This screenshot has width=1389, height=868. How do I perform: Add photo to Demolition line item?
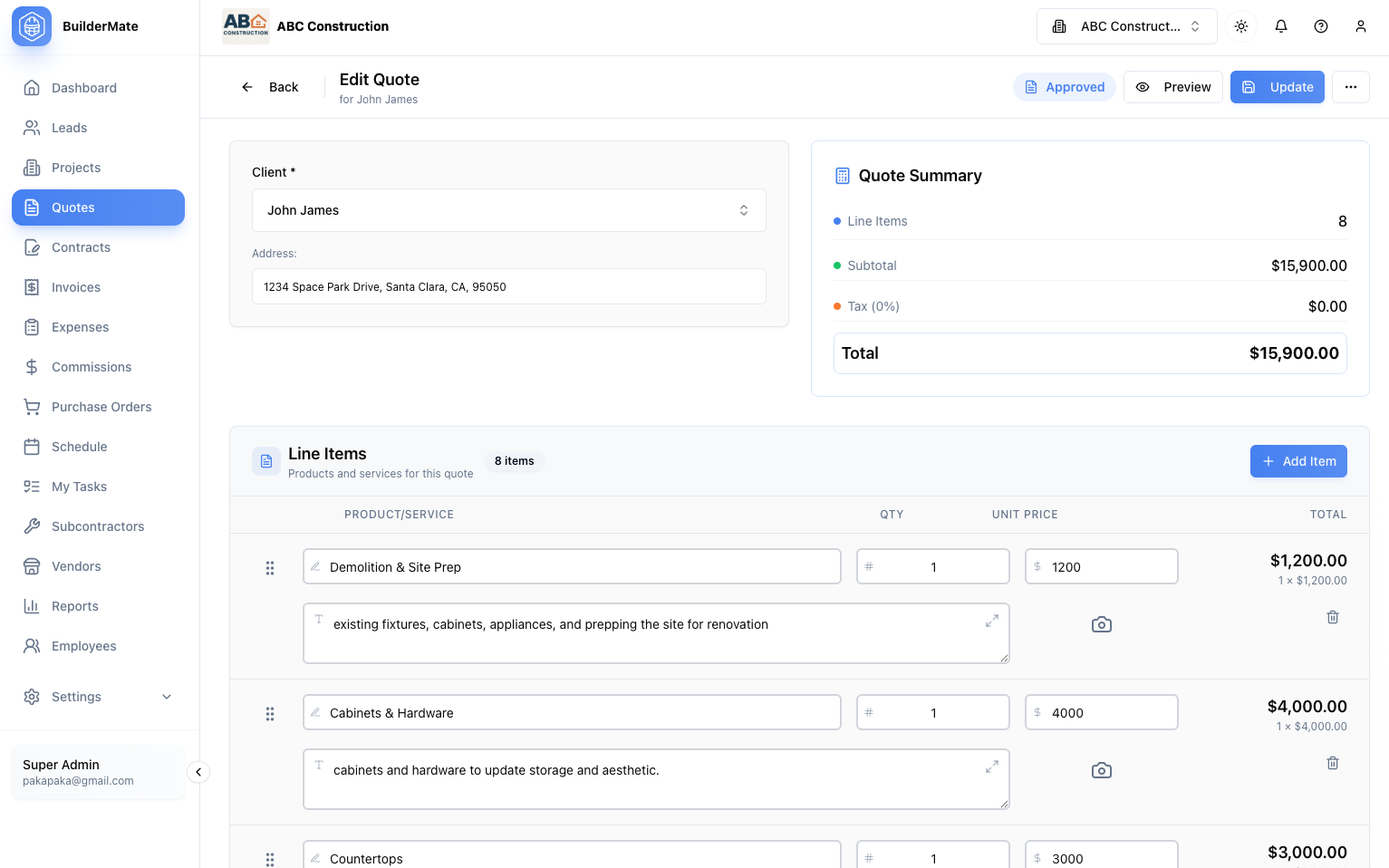[1102, 624]
